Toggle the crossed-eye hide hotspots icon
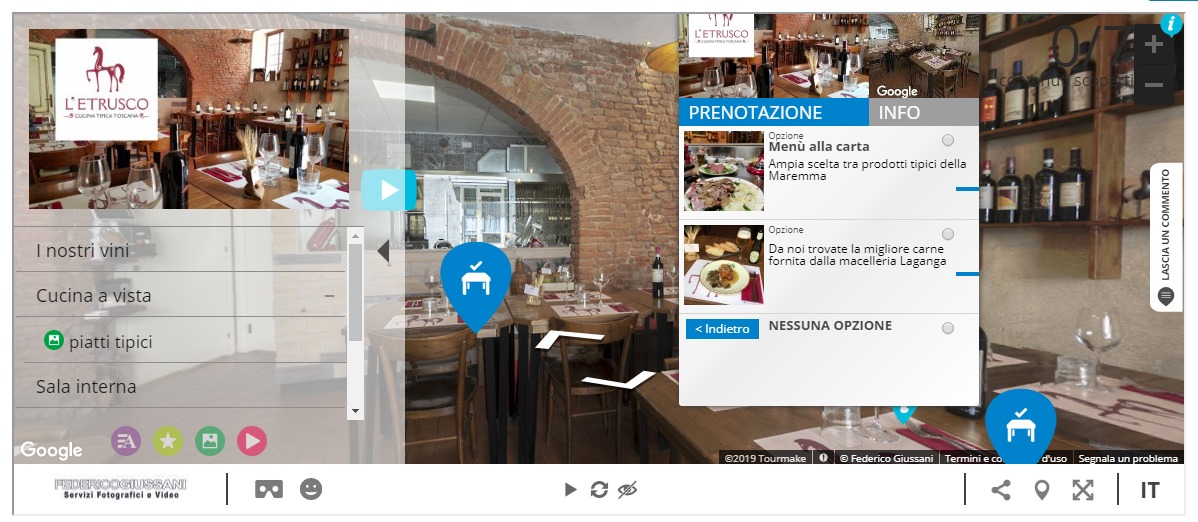Screen dimensions: 1198x522 point(627,490)
